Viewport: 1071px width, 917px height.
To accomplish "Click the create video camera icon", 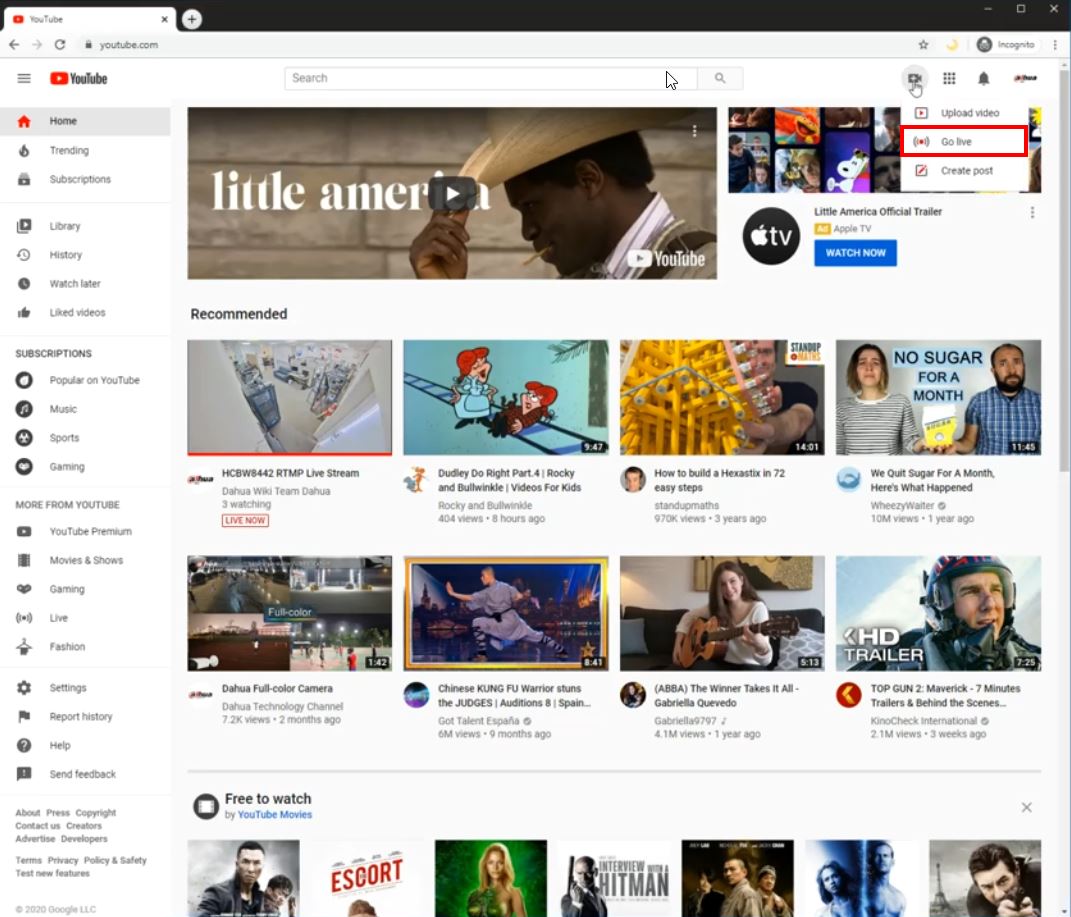I will 913,79.
